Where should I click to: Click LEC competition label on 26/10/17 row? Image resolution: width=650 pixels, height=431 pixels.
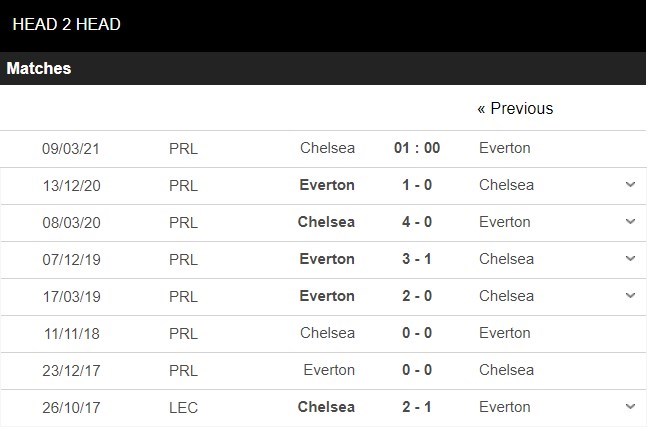[x=184, y=407]
